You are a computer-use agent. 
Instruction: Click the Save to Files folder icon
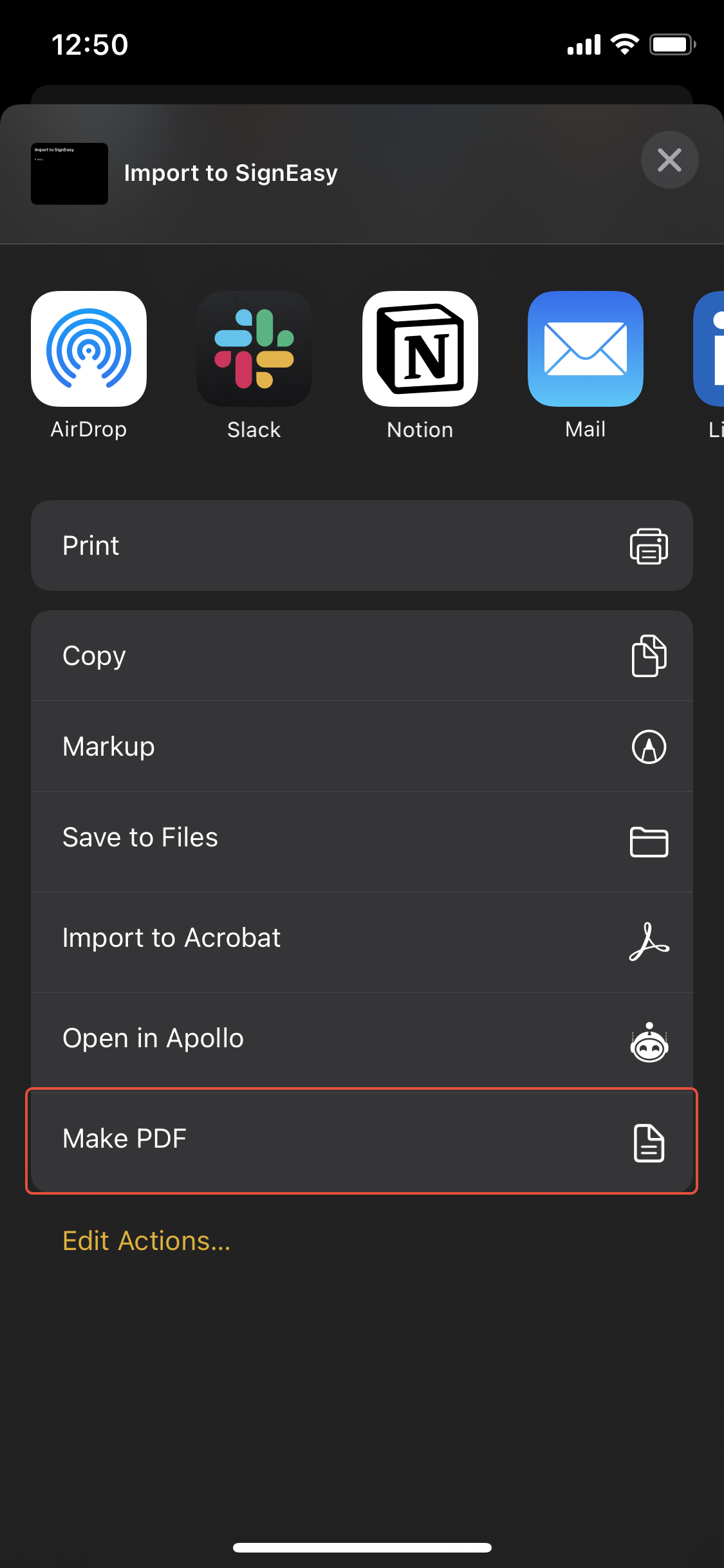(649, 842)
